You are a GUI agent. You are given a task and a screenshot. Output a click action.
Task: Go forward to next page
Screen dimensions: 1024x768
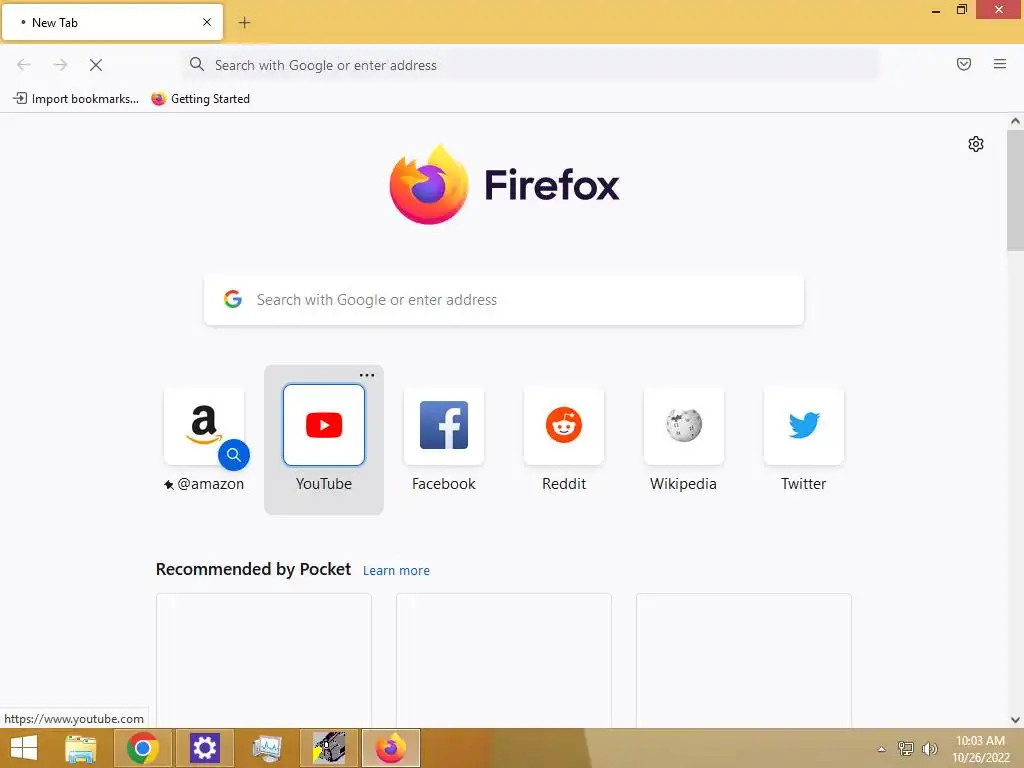(x=60, y=65)
